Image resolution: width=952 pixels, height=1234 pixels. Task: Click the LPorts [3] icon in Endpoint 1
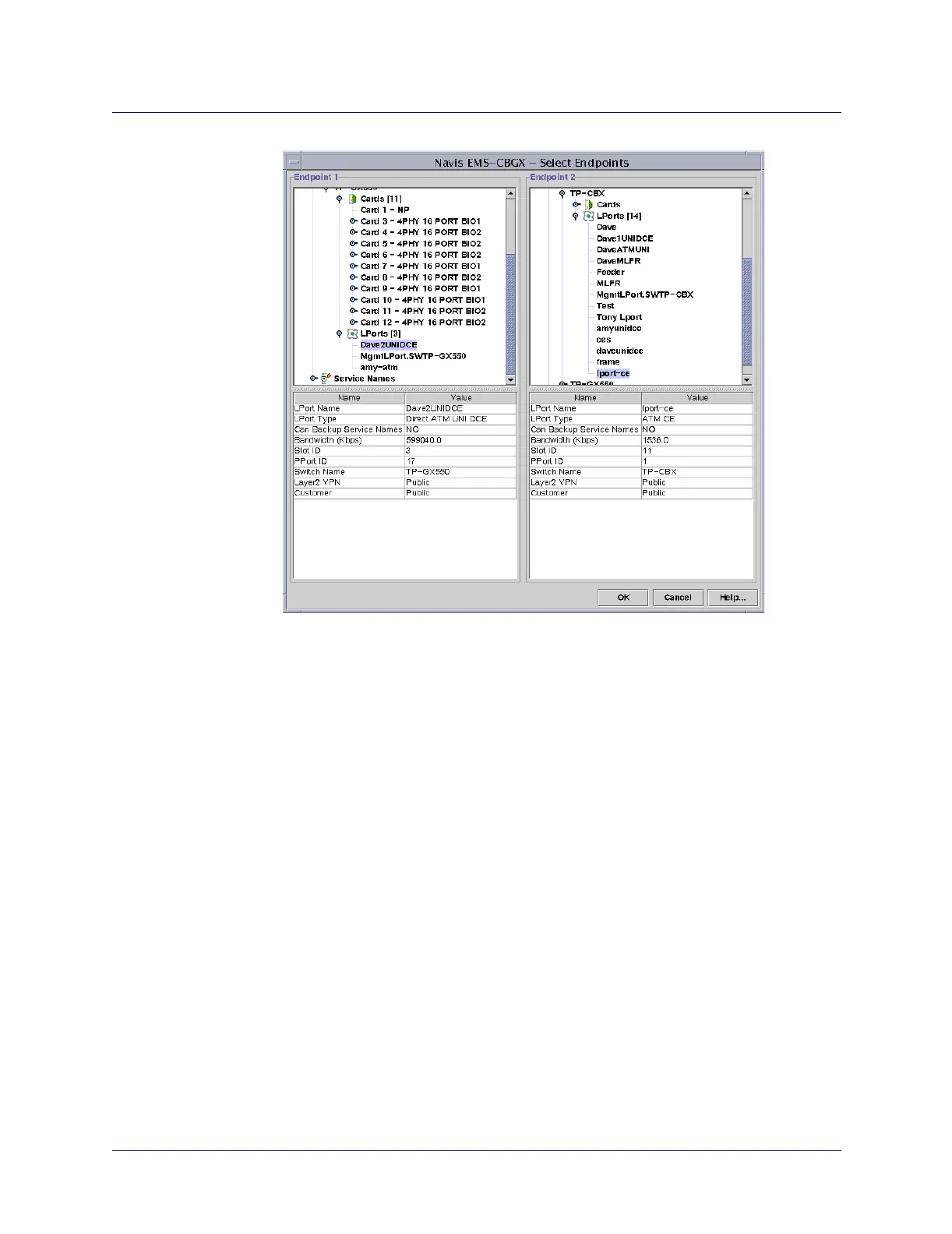point(352,333)
